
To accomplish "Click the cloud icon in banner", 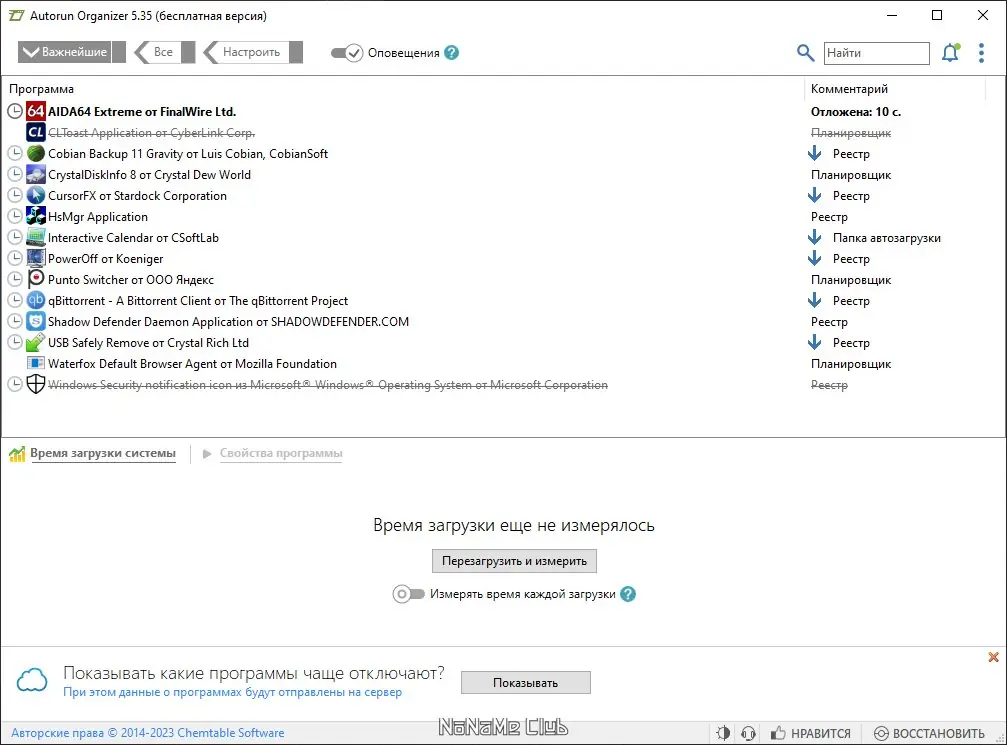I will (x=31, y=679).
